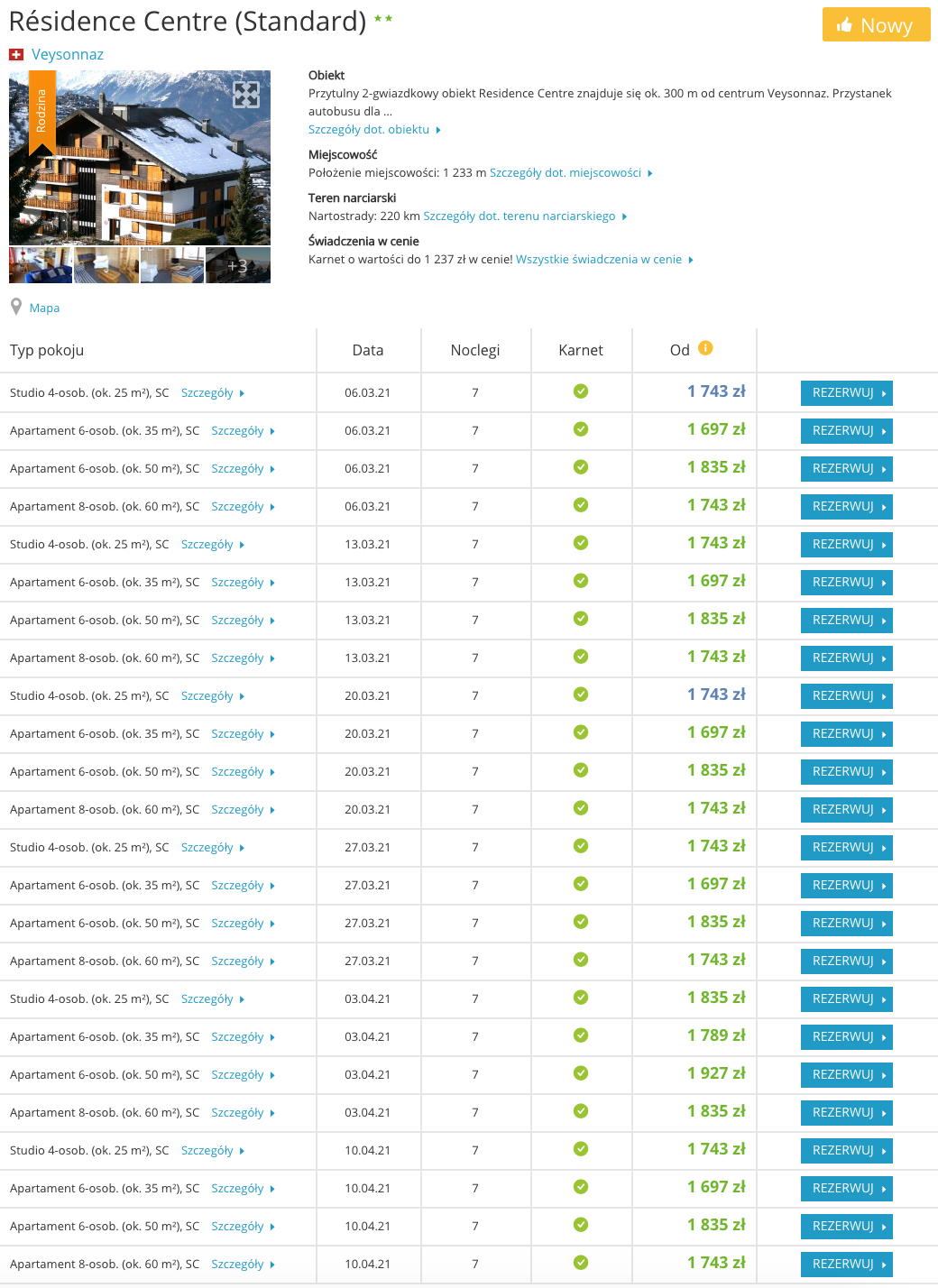Expand Szczegóły for Apartament 8-osob. 10.04.21

point(243,1264)
